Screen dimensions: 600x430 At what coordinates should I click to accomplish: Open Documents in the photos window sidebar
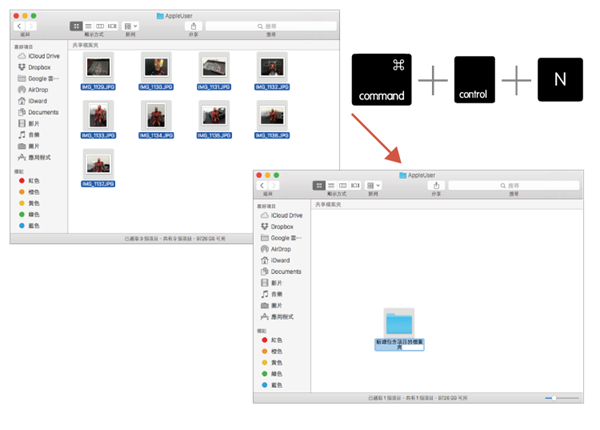(38, 112)
